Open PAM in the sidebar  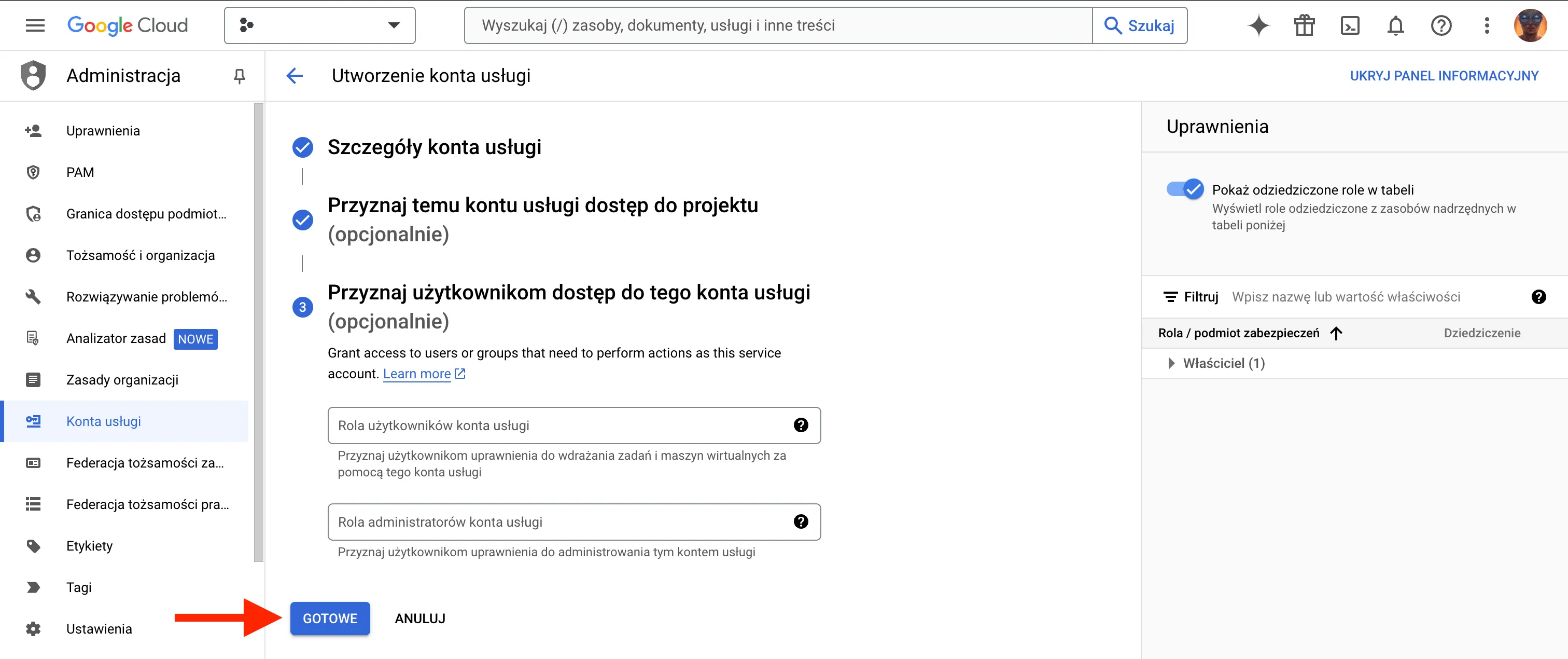coord(124,172)
